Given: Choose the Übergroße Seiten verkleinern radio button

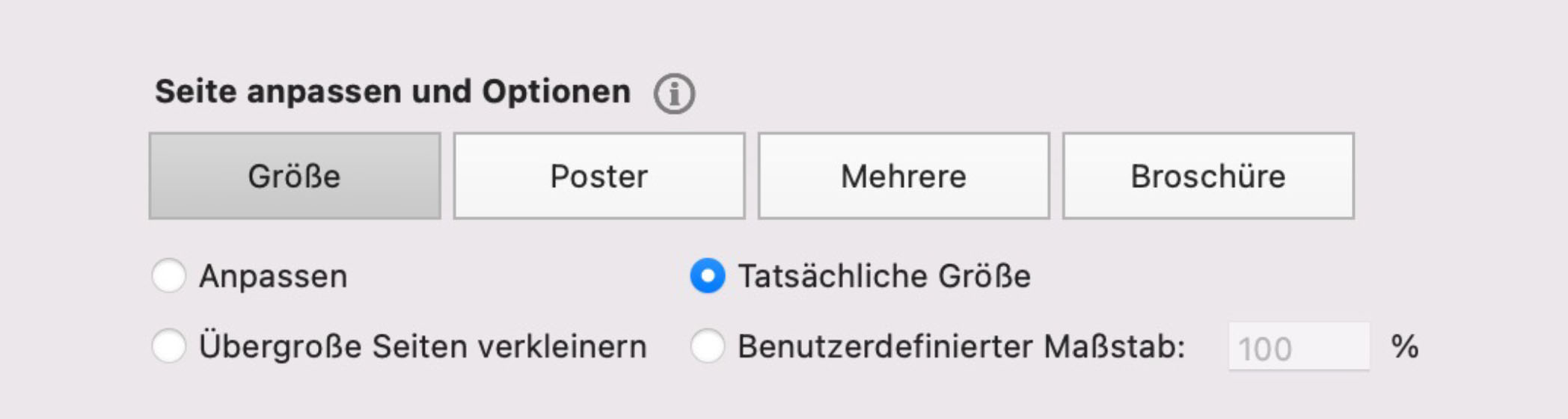Looking at the screenshot, I should 169,346.
